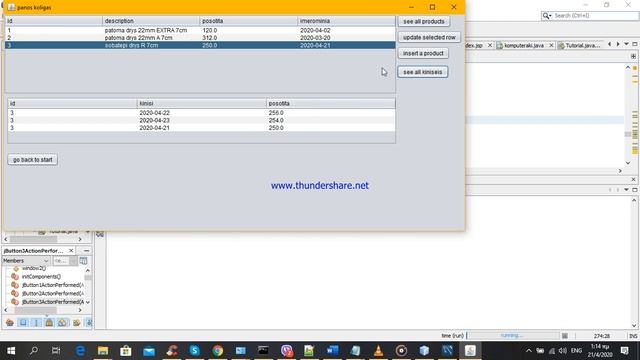Toggle third Navigator filter icon
640x360 pixels.
pyautogui.click(x=36, y=322)
